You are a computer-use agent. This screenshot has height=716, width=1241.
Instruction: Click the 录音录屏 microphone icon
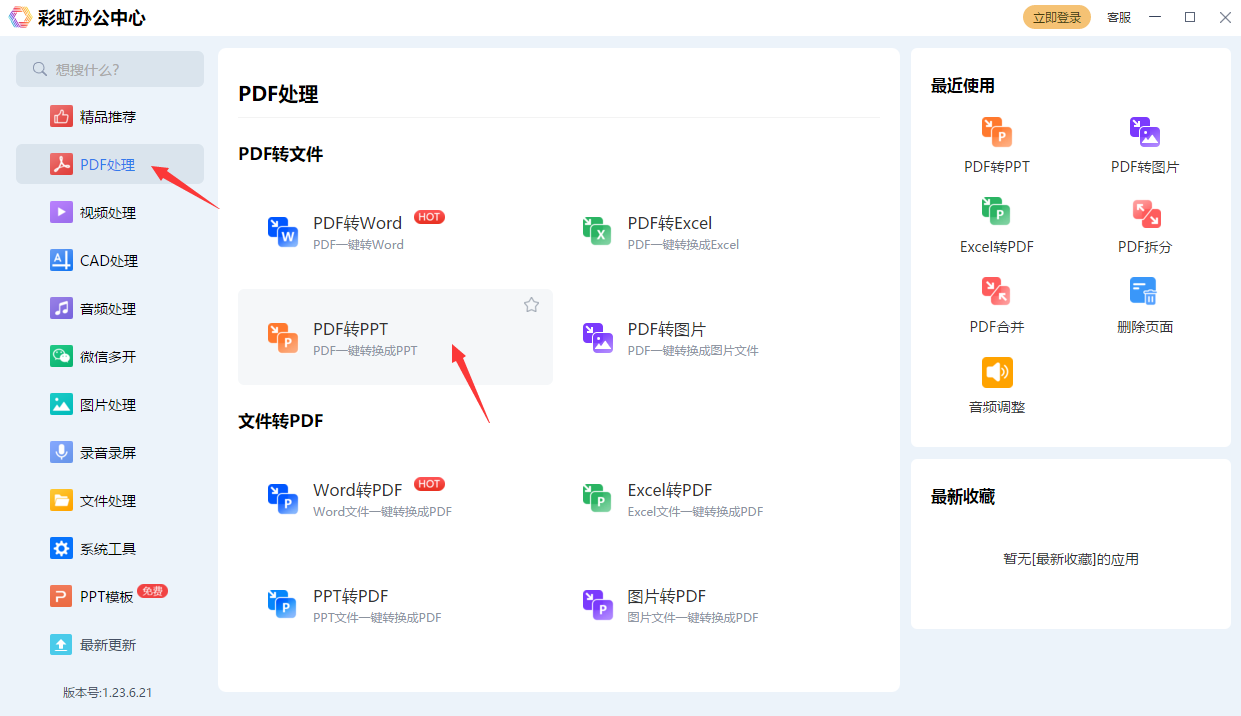click(x=62, y=452)
